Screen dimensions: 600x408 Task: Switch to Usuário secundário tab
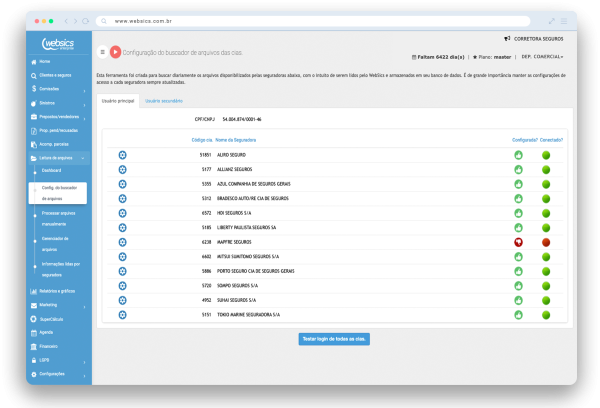click(163, 101)
